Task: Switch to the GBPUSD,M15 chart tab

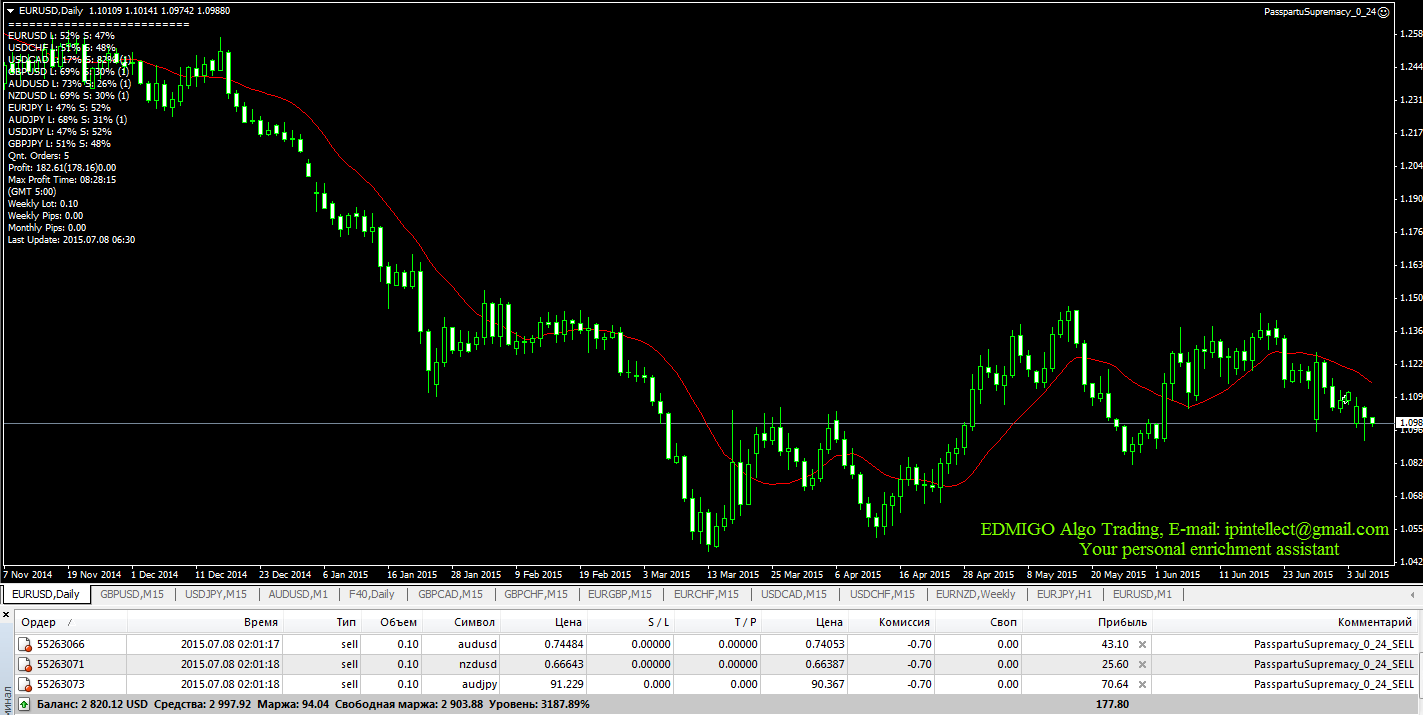Action: pyautogui.click(x=132, y=594)
